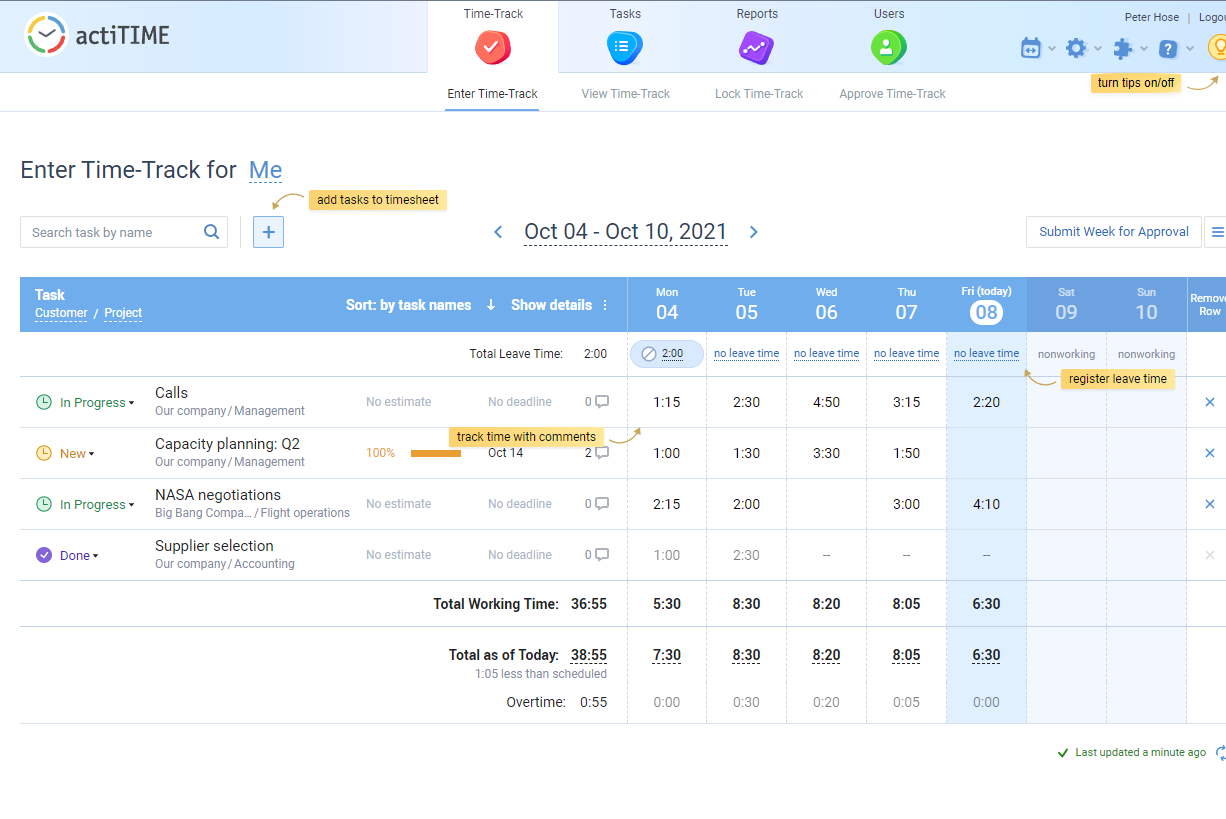Viewport: 1226px width, 819px height.
Task: Click the Customer header link
Action: (61, 313)
